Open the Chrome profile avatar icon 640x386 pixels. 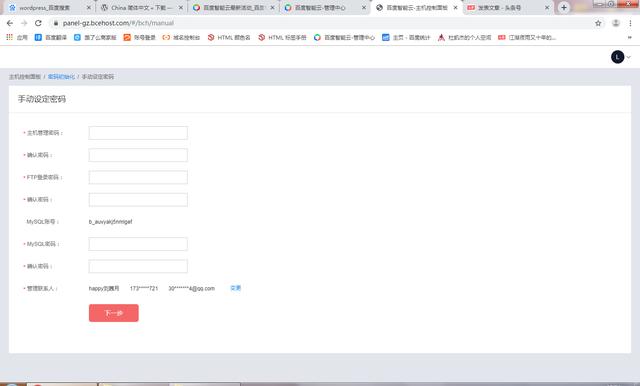tap(616, 23)
